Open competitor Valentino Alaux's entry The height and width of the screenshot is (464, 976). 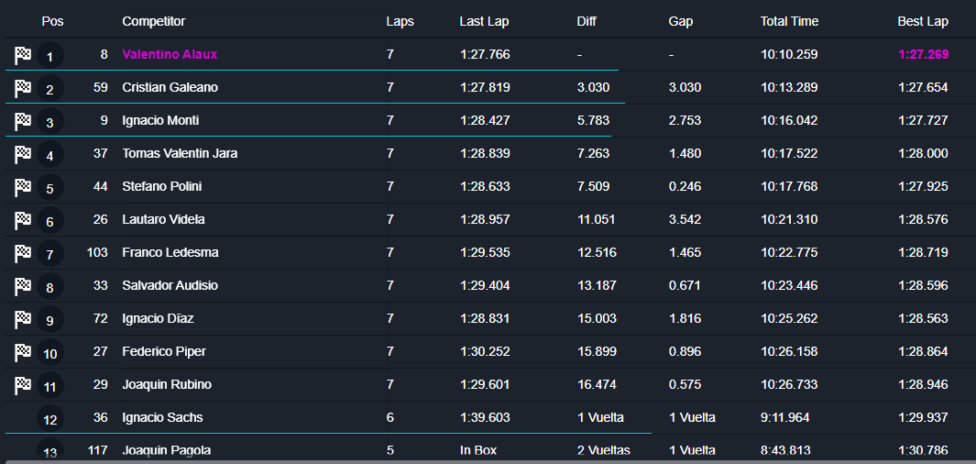pos(169,54)
